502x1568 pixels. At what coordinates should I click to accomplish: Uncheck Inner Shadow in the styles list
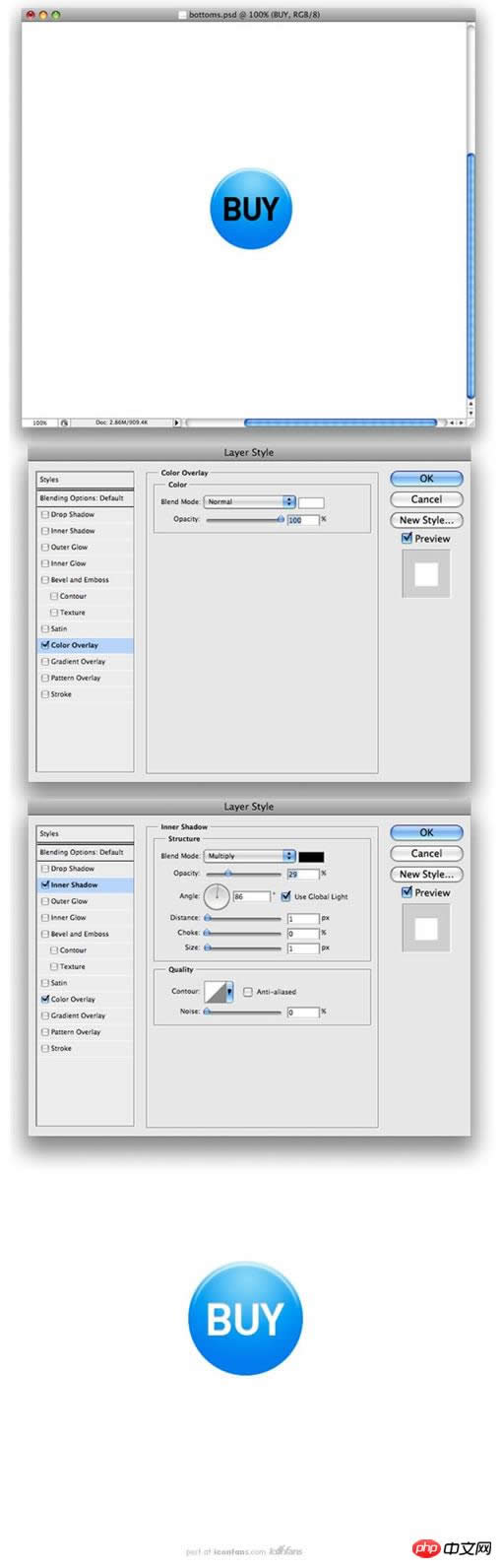45,884
